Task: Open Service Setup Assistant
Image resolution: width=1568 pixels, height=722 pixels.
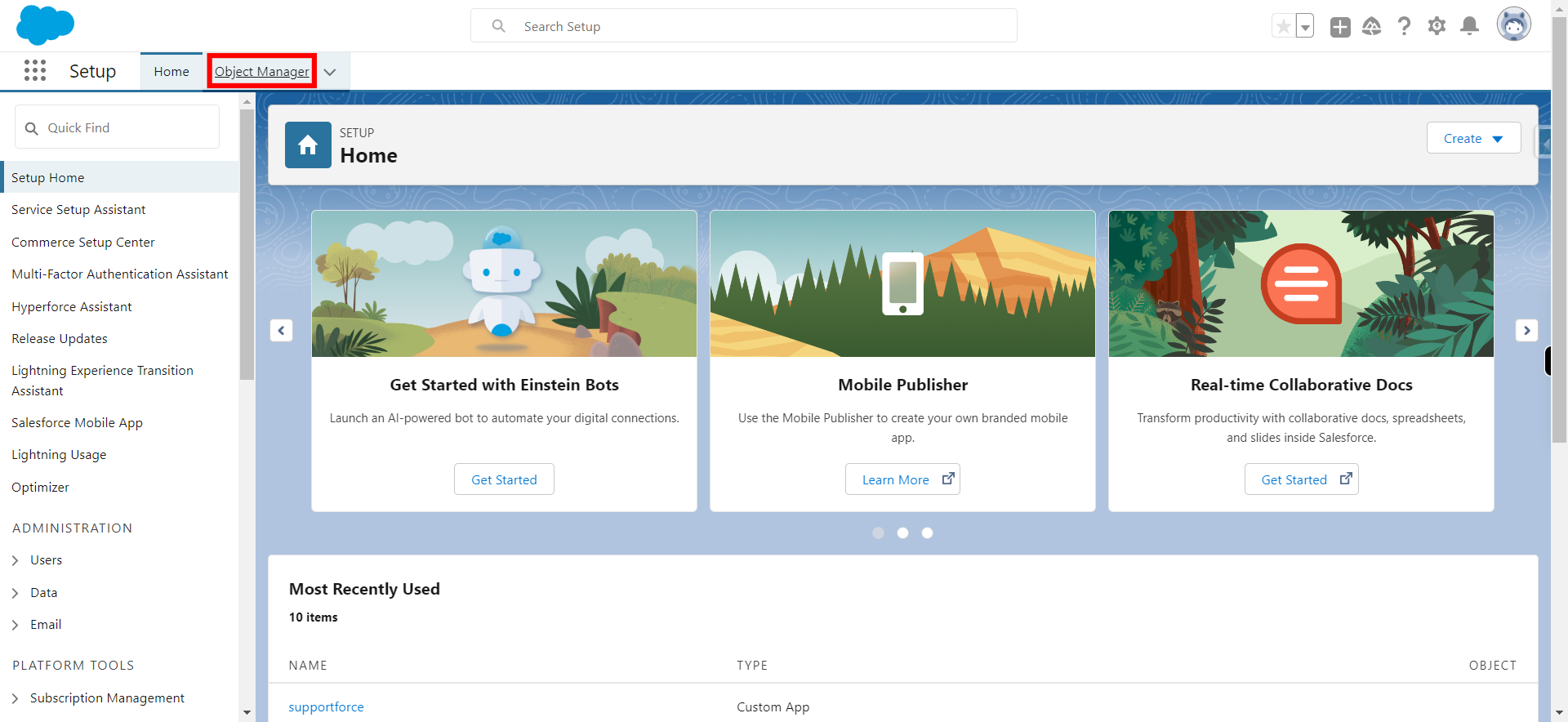Action: [78, 210]
